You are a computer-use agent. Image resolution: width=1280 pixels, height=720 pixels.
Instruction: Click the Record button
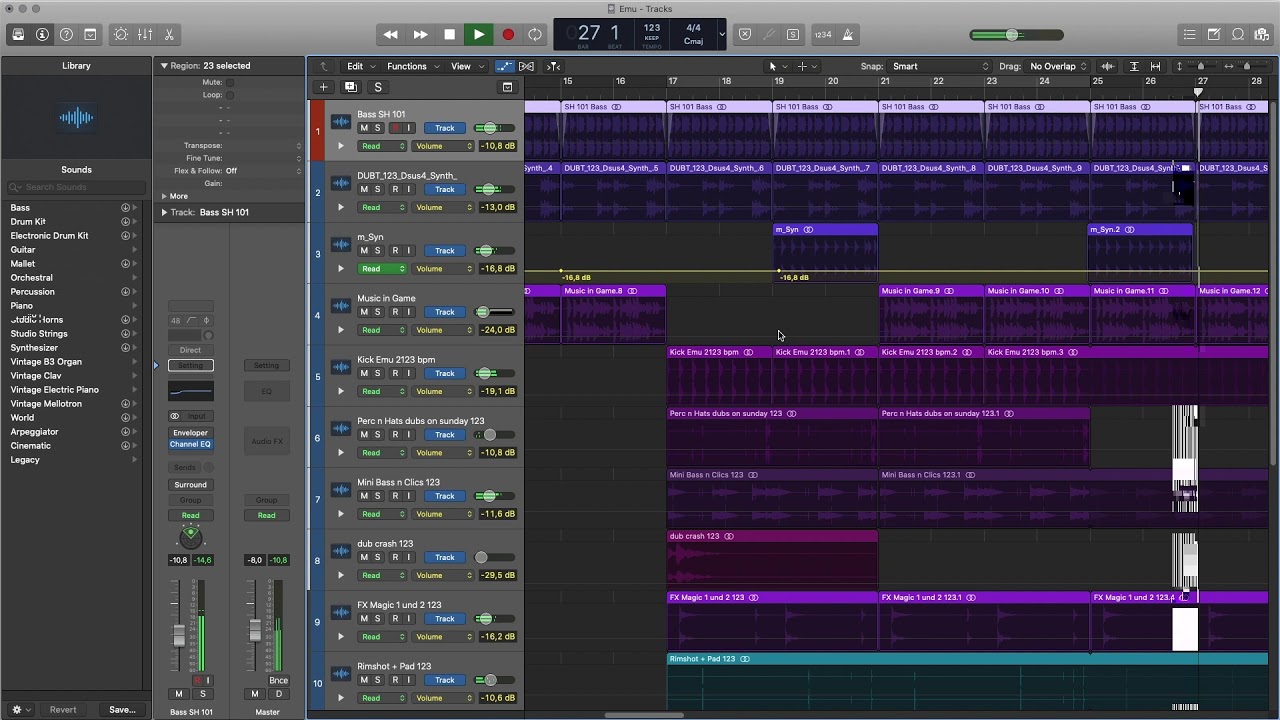(x=507, y=35)
